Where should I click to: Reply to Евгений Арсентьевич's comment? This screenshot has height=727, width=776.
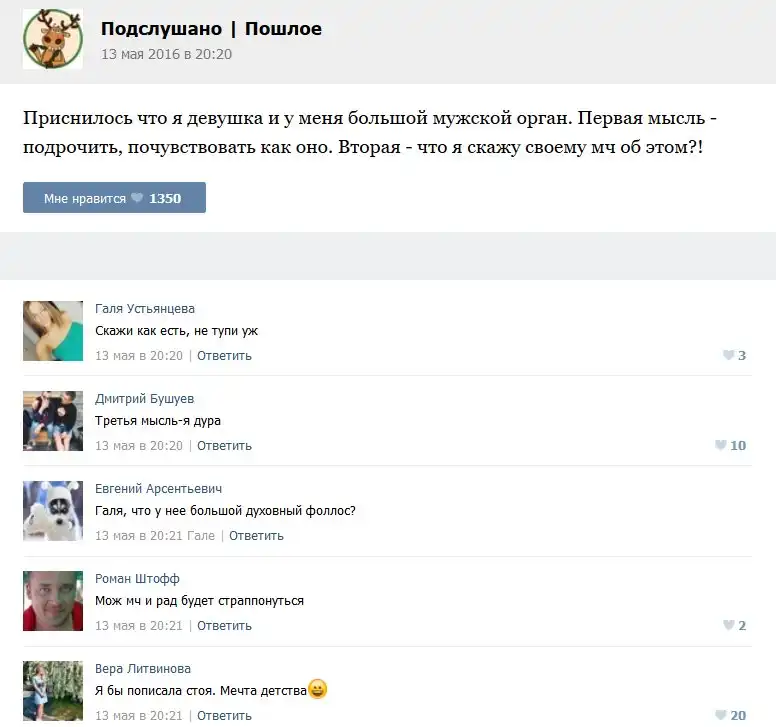[x=256, y=535]
